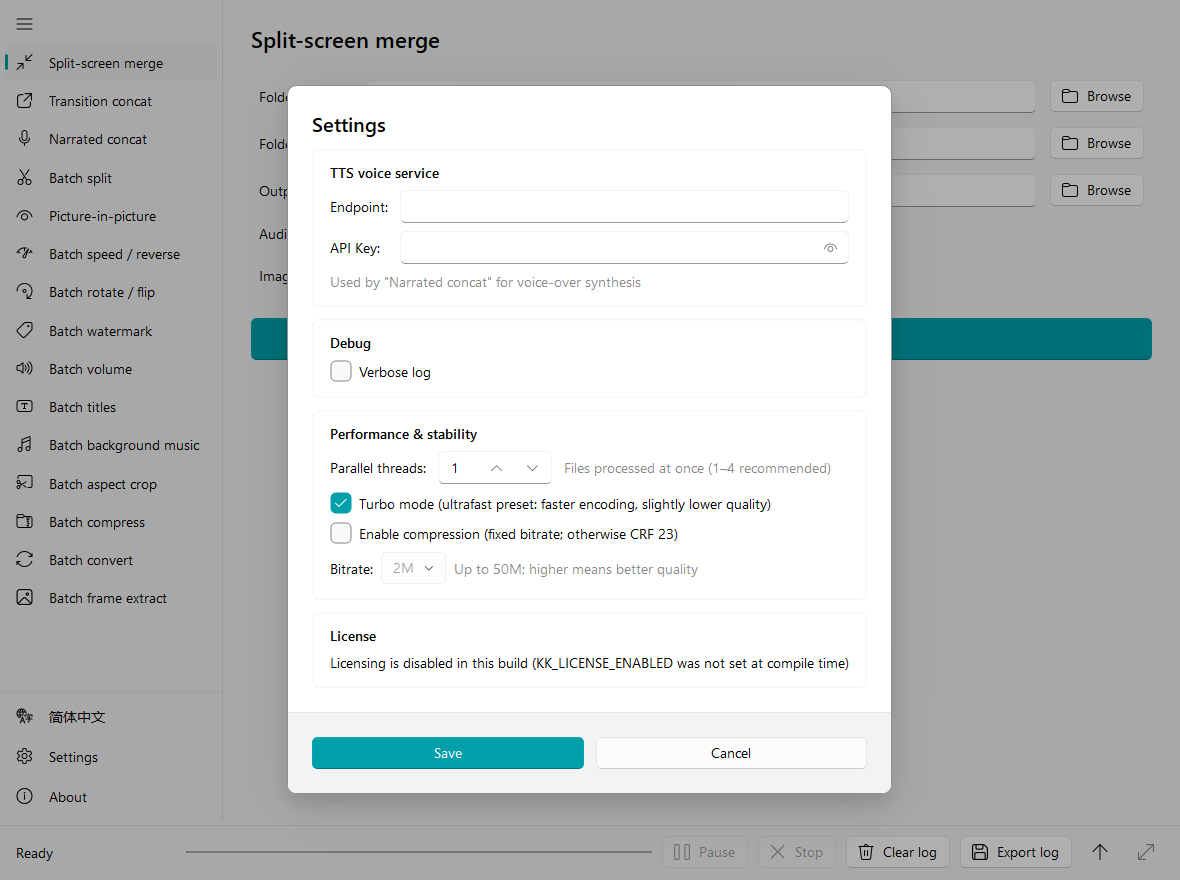Screen dimensions: 1180x880
Task: Focus the API Key input field
Action: [x=624, y=248]
